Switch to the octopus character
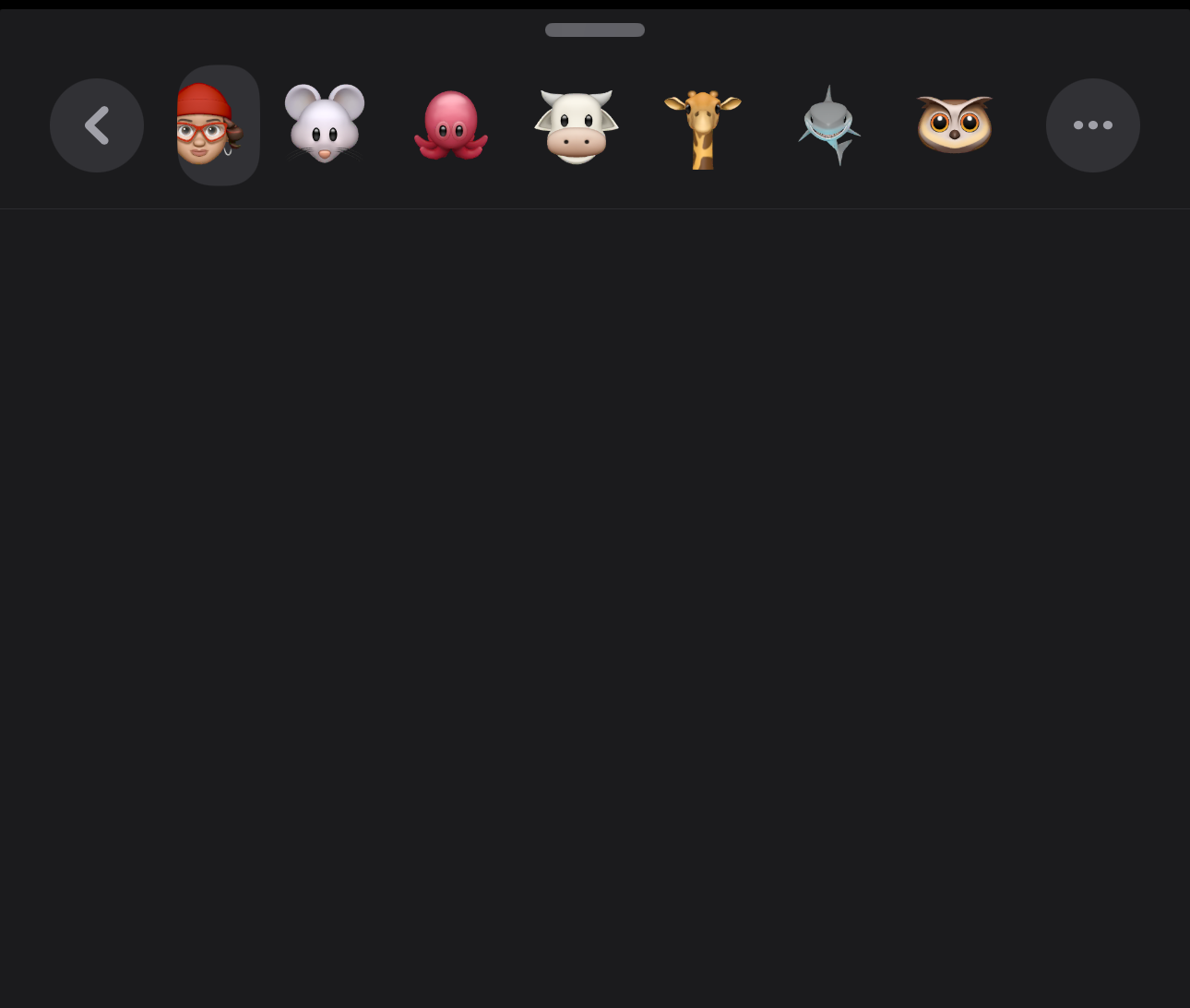1190x1008 pixels. (451, 125)
